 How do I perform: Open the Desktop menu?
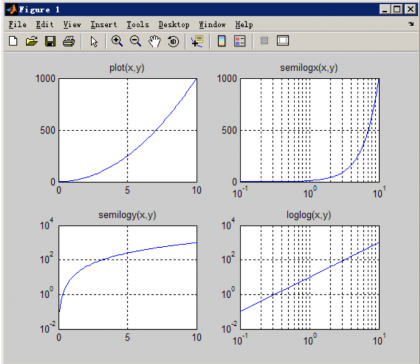[174, 25]
